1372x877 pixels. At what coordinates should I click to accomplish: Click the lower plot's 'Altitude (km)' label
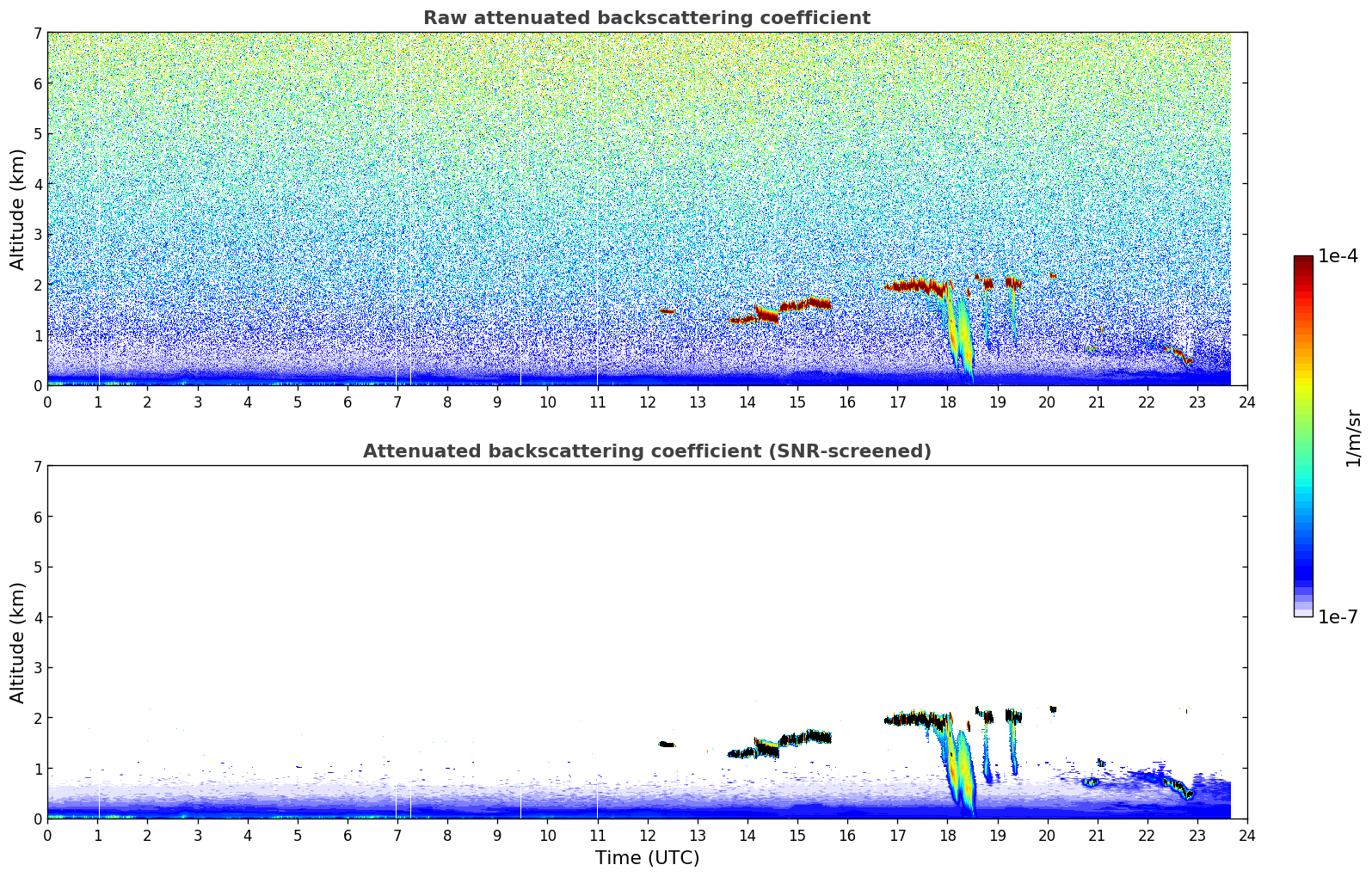coord(18,642)
